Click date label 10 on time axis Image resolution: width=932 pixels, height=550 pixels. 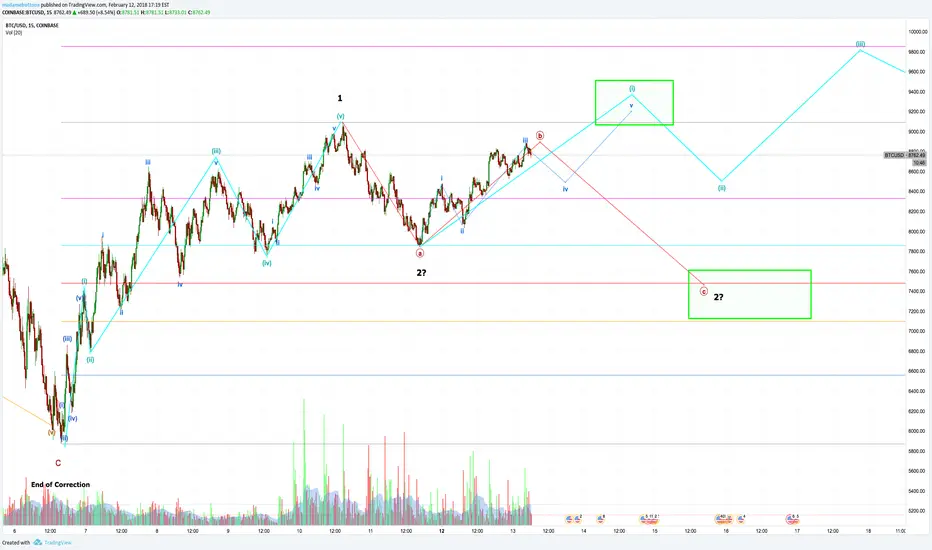(299, 531)
